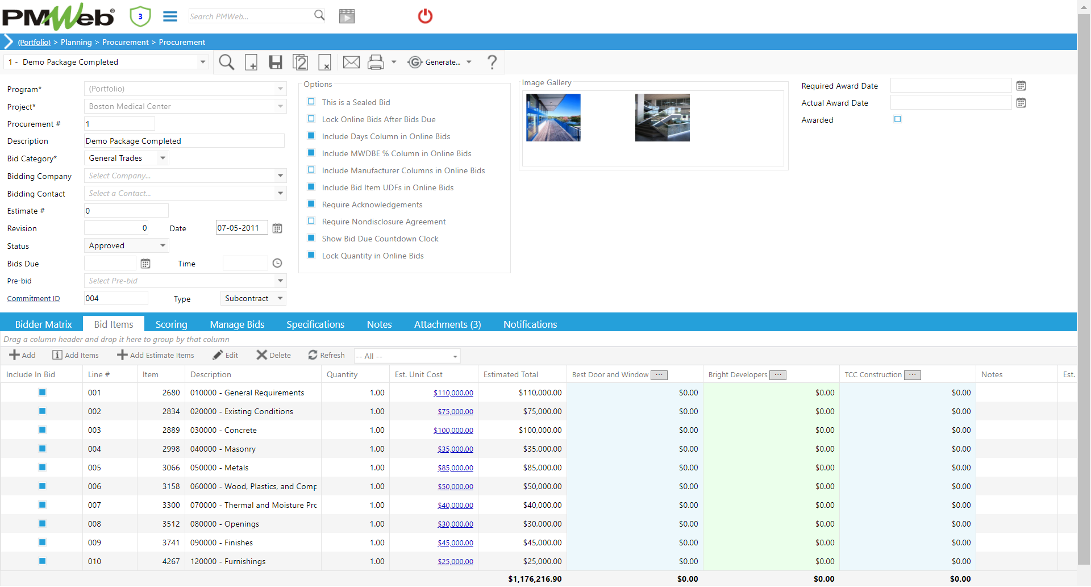
Task: Switch to Scoring tab
Action: coord(171,324)
